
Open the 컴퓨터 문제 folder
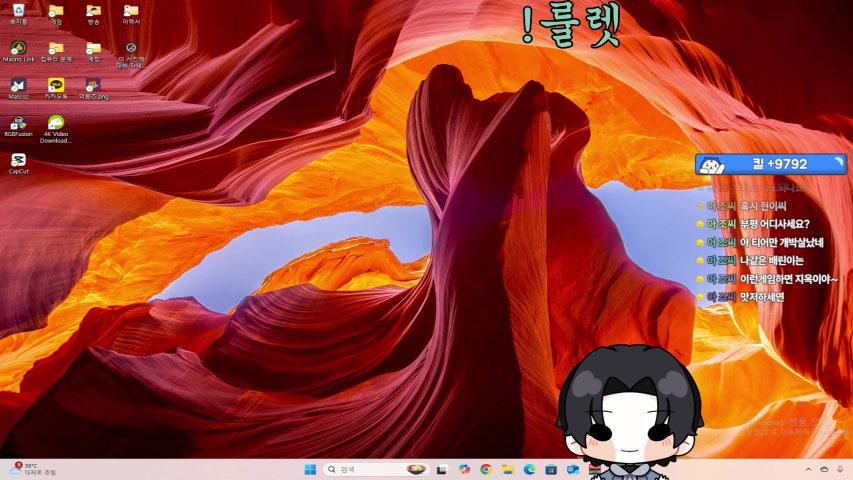(x=56, y=51)
